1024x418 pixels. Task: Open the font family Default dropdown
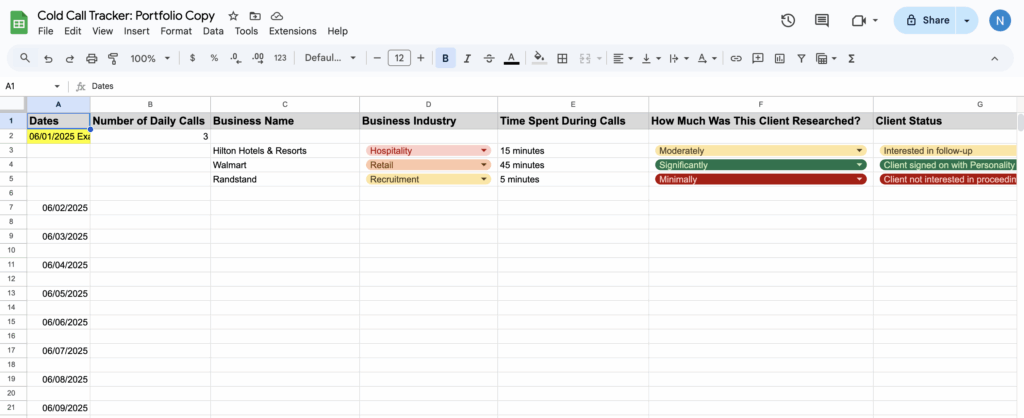click(330, 58)
